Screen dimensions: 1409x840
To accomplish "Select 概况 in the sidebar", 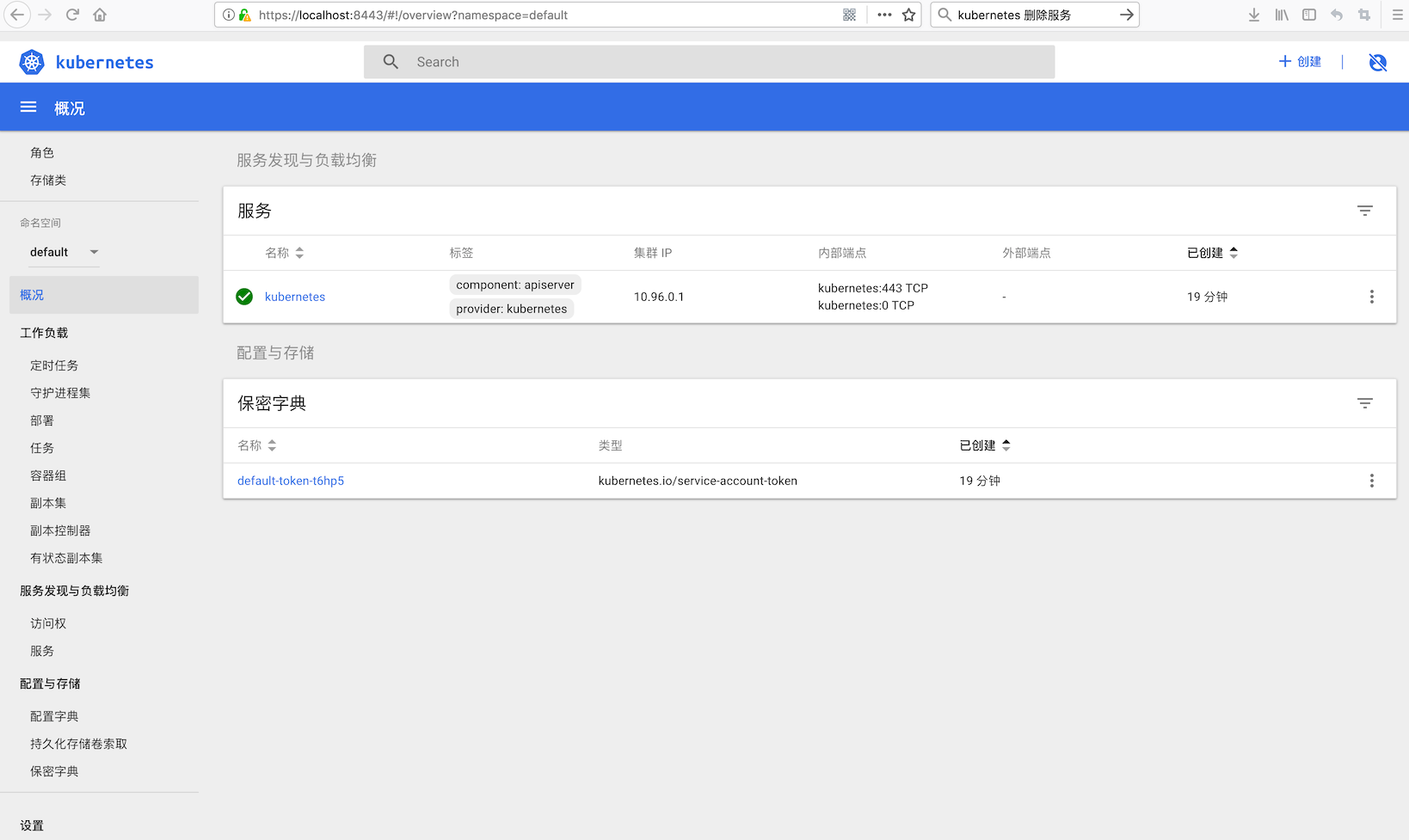I will pyautogui.click(x=104, y=295).
